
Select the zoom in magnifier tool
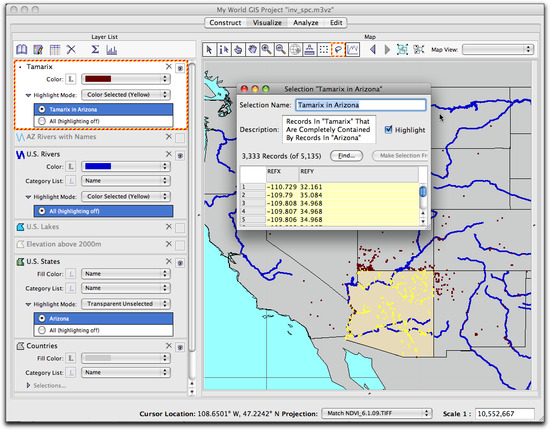267,49
